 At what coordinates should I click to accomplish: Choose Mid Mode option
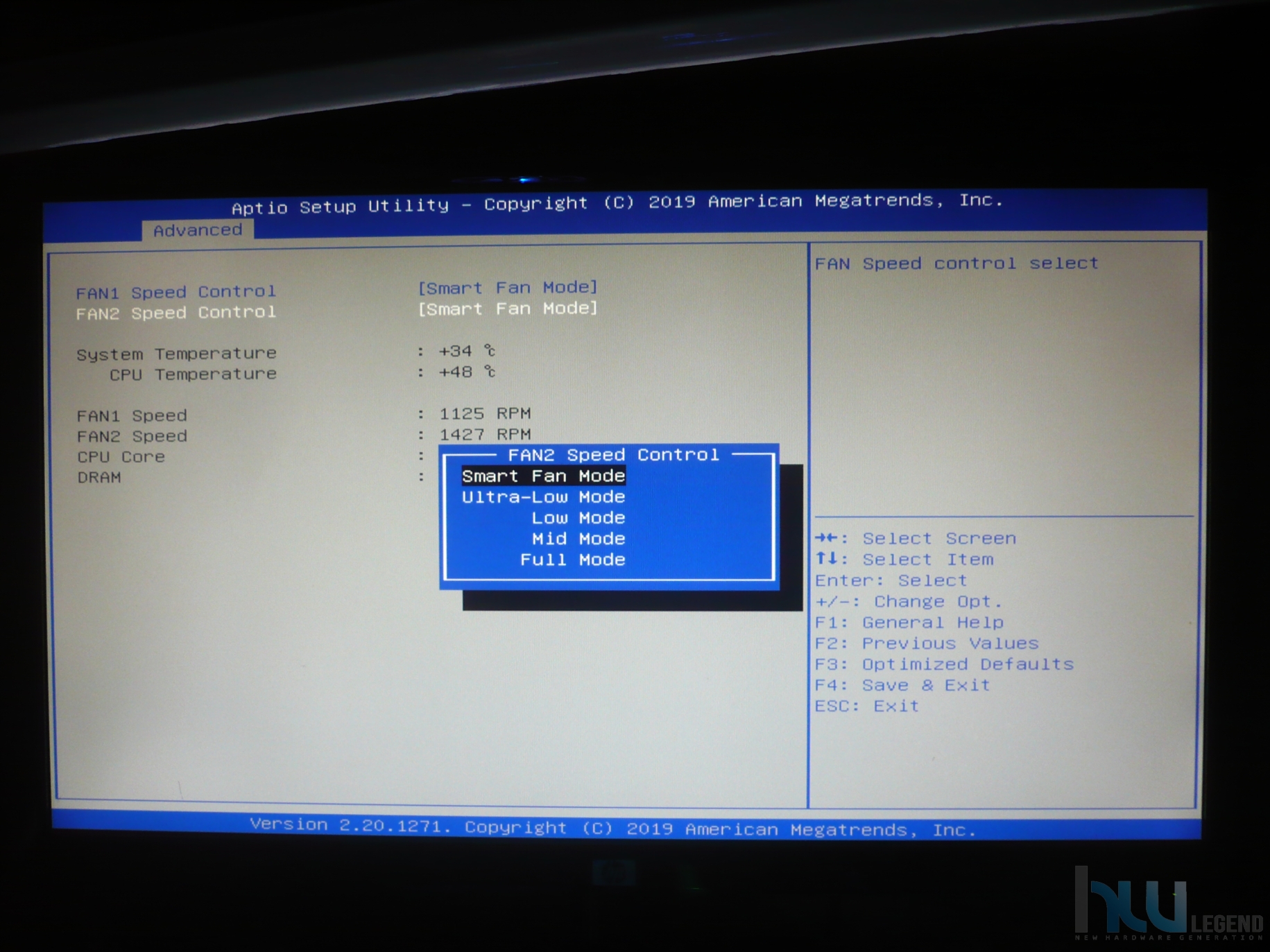point(578,539)
